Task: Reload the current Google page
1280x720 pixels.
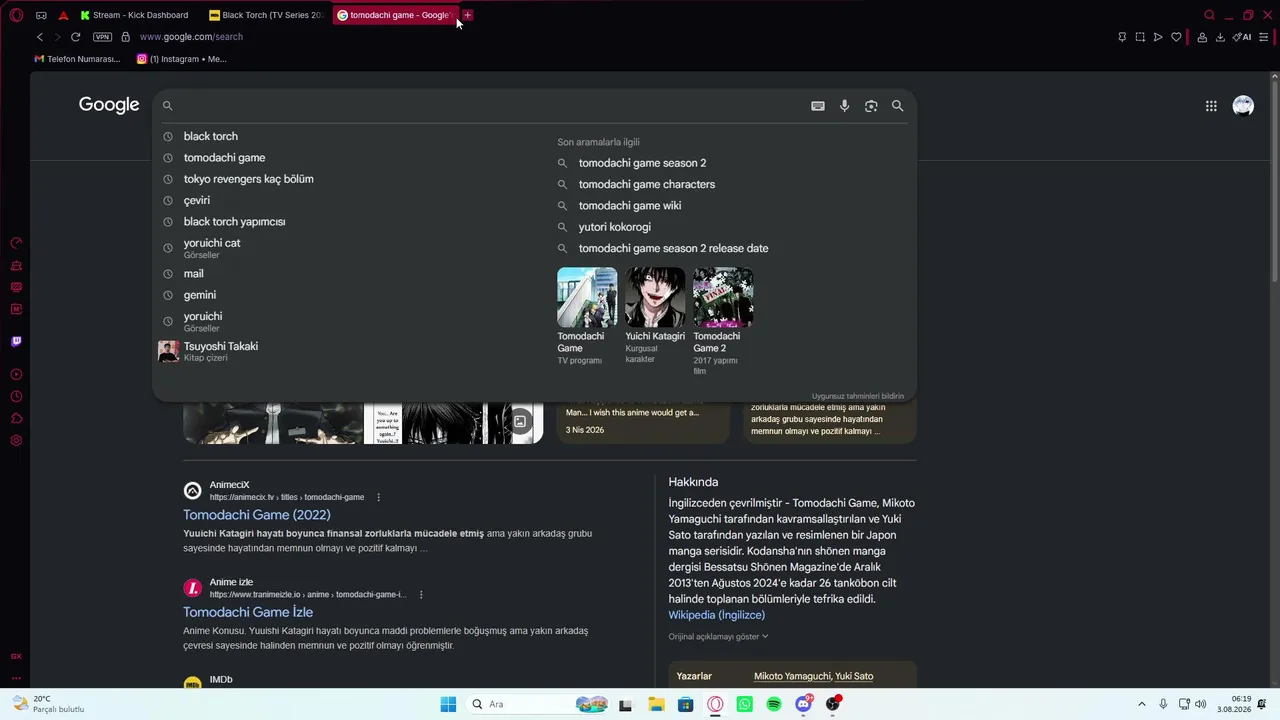Action: (x=75, y=37)
